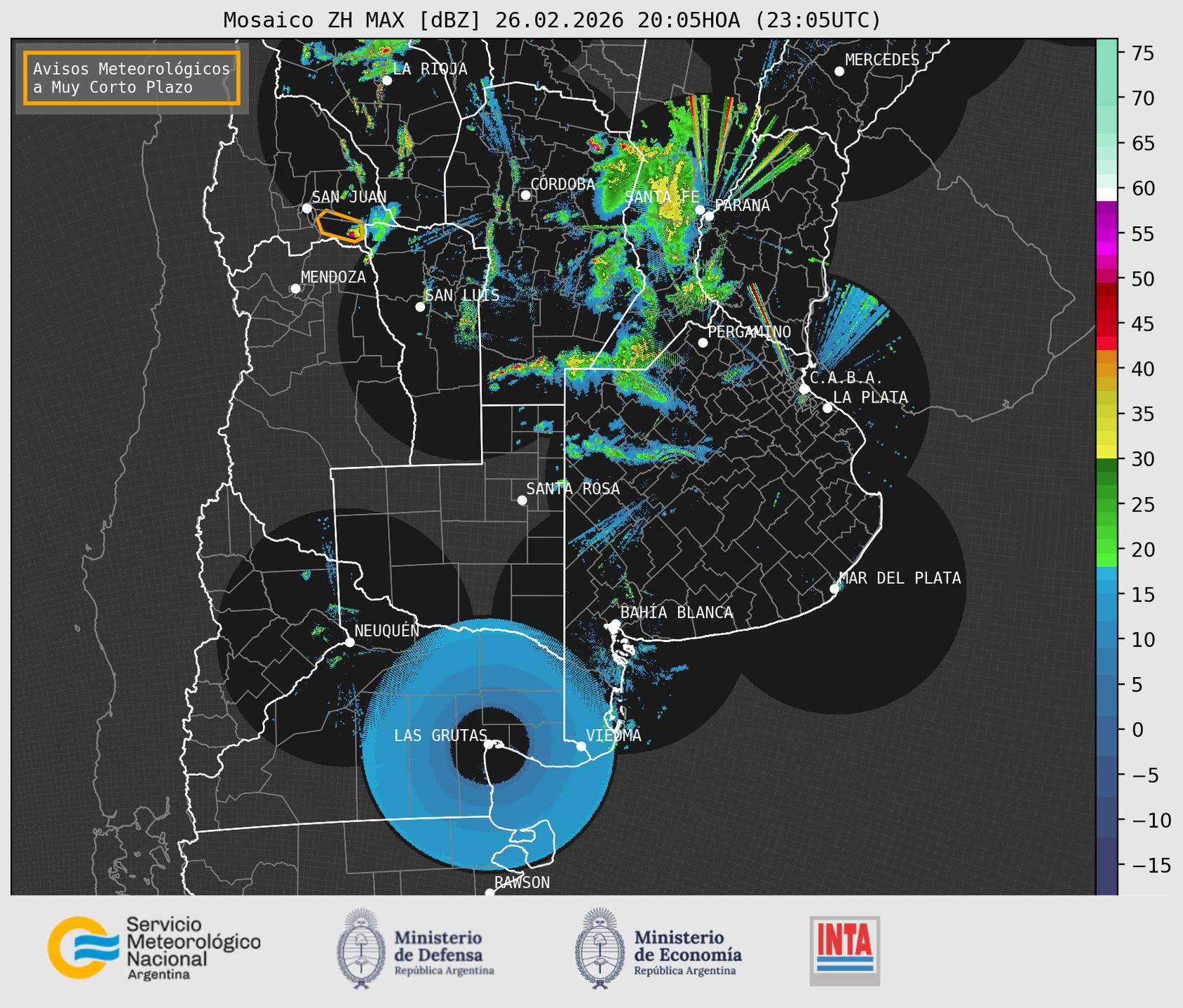The image size is (1183, 1008).
Task: Click the San Juan city marker dot
Action: [x=306, y=208]
